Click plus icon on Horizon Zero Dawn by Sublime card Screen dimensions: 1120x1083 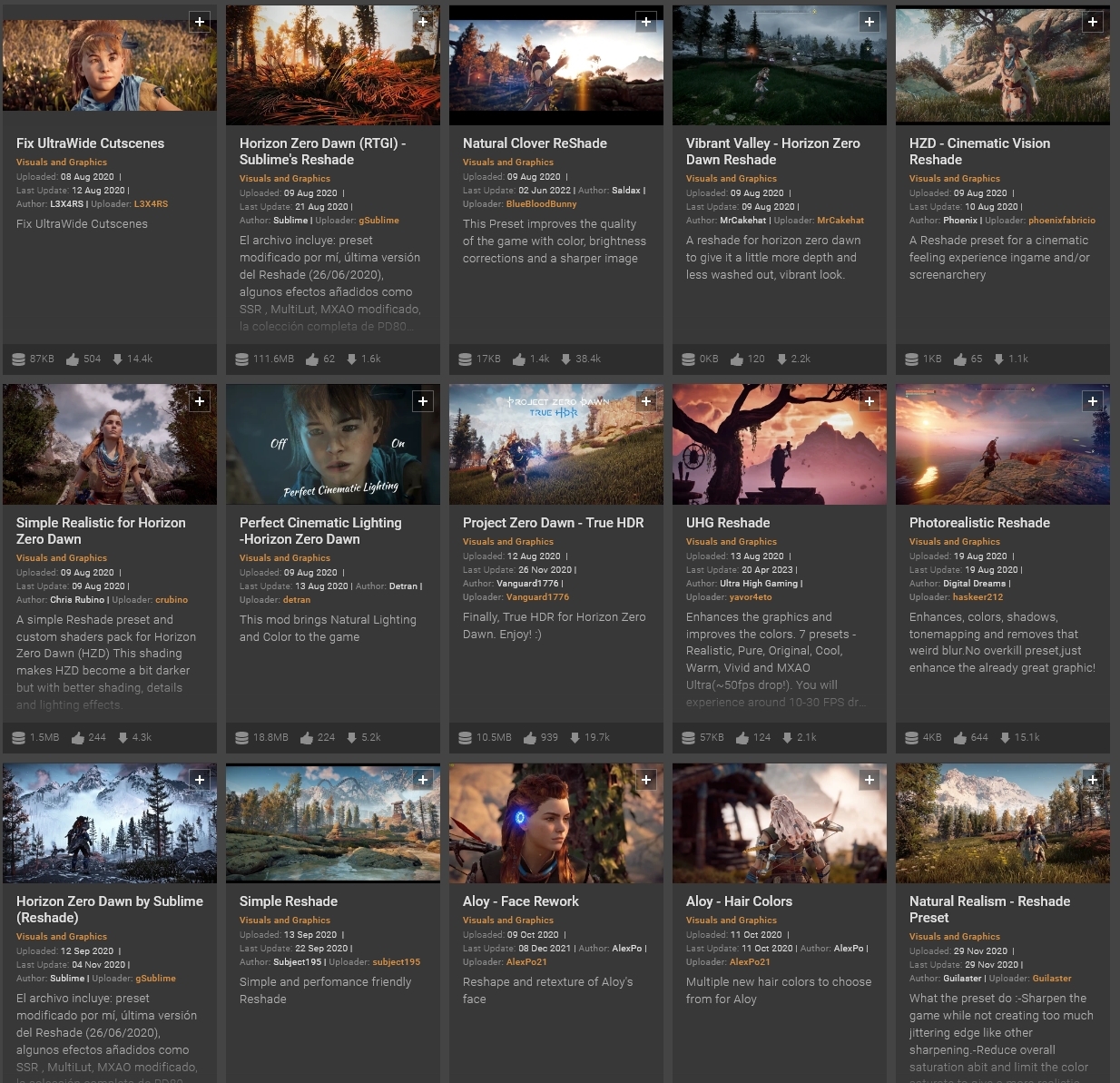tap(200, 780)
